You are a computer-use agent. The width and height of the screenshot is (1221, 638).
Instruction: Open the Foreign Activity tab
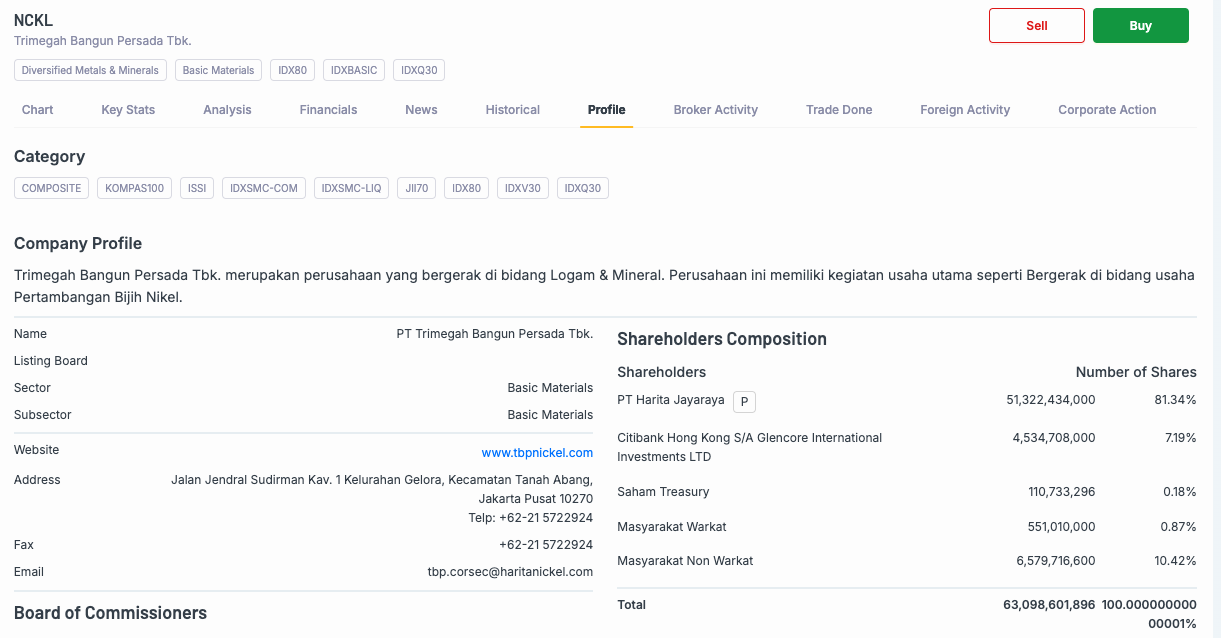click(965, 110)
